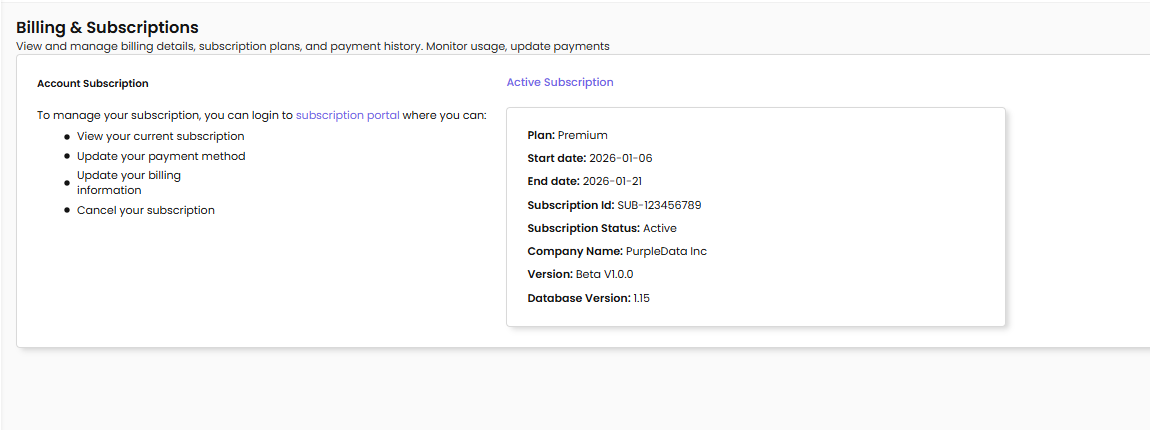Click the Billing & Subscriptions page title
The width and height of the screenshot is (1150, 430).
tap(107, 28)
